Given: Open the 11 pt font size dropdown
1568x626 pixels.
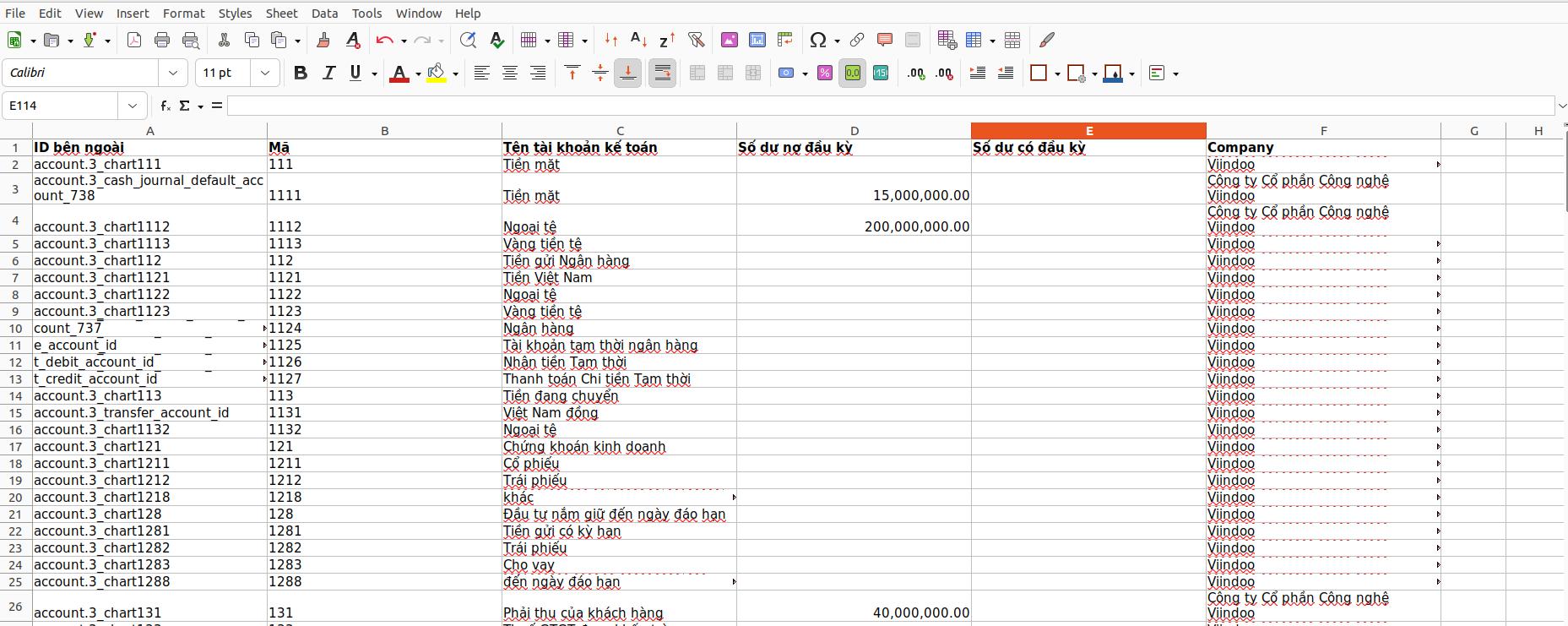Looking at the screenshot, I should [264, 73].
